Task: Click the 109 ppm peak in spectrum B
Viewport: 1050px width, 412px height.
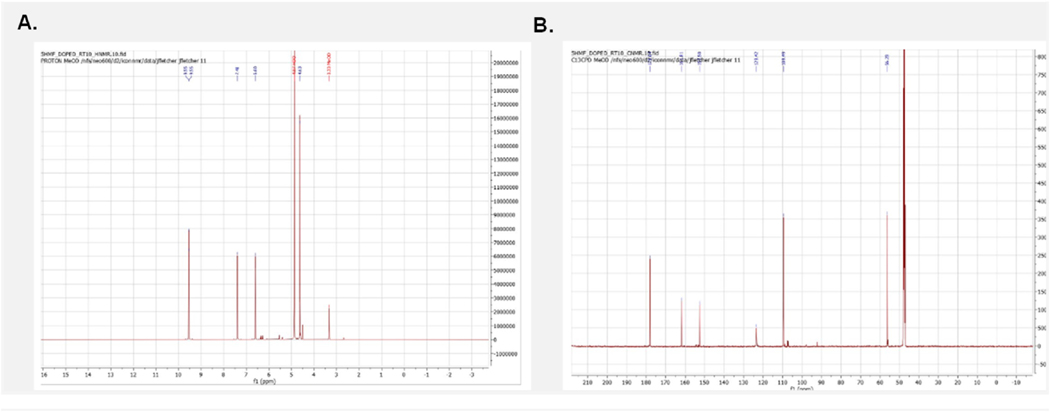Action: point(783,280)
